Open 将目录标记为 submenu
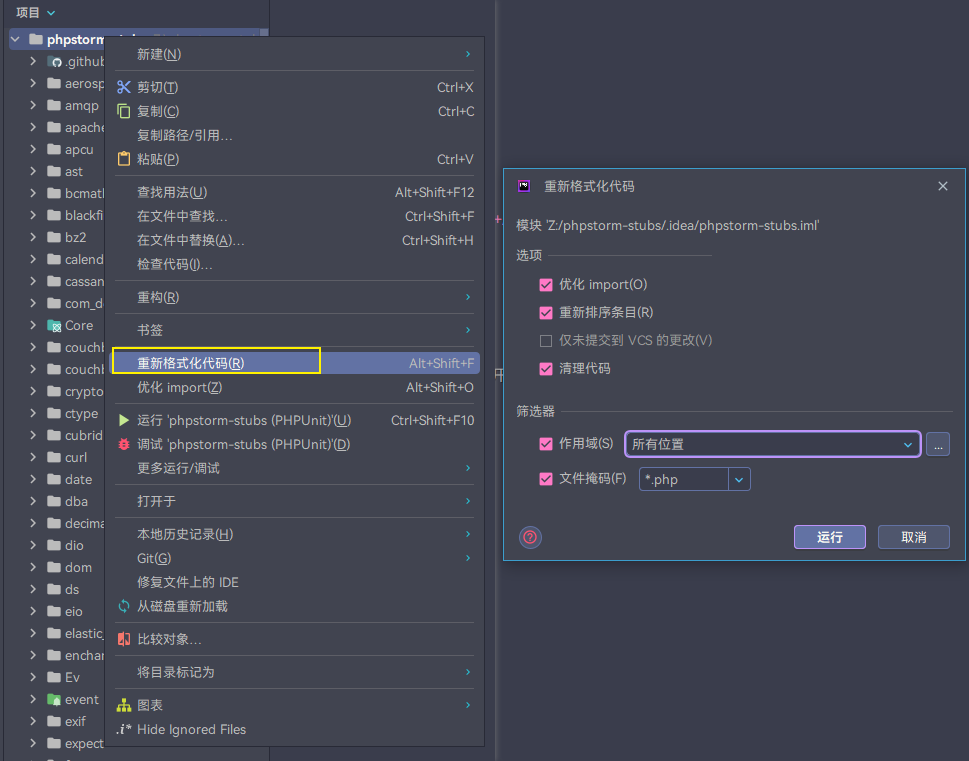 (x=295, y=672)
